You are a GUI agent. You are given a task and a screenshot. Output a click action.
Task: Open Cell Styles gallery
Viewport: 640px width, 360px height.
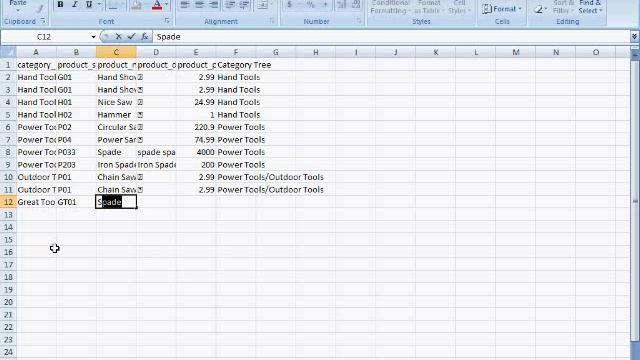pyautogui.click(x=460, y=7)
